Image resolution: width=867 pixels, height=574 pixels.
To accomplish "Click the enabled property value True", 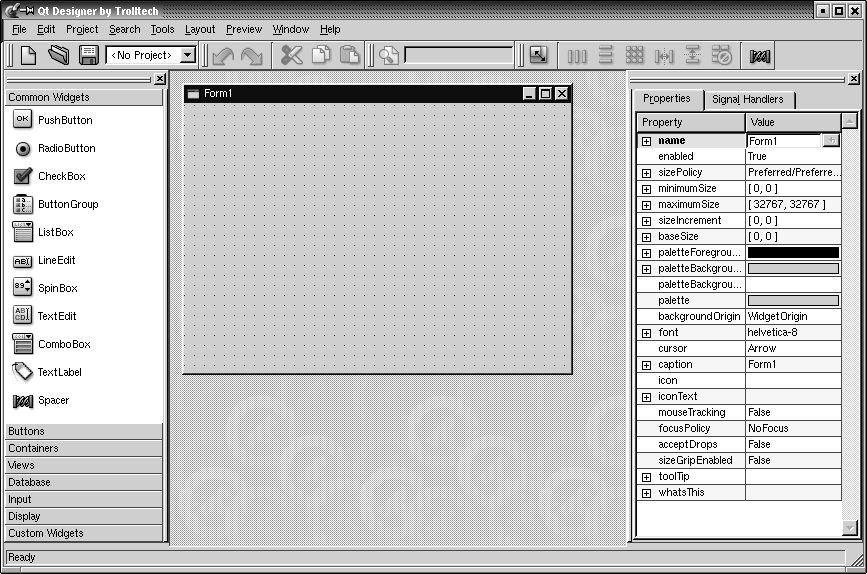I will point(792,157).
